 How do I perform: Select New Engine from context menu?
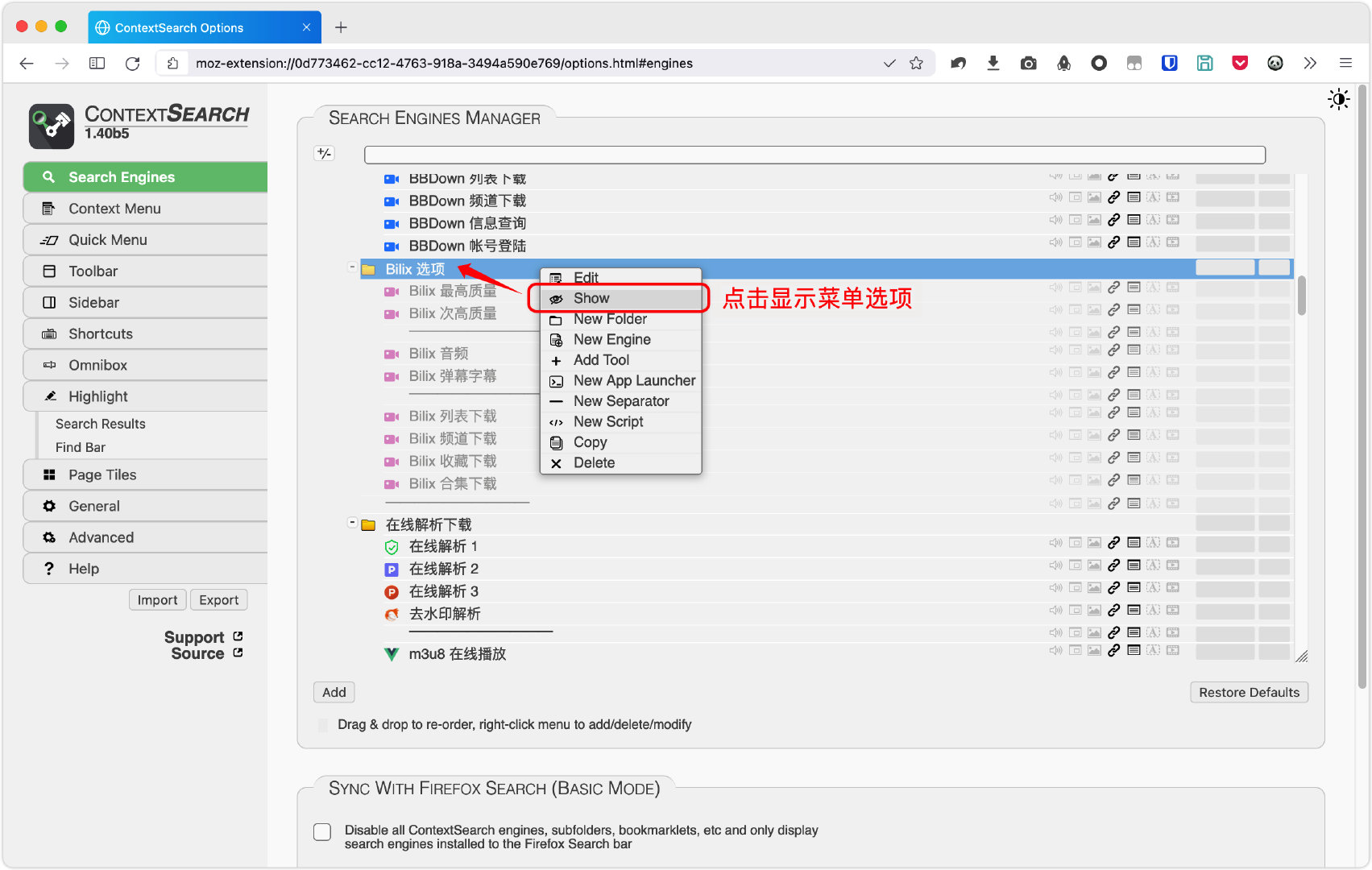pyautogui.click(x=620, y=340)
